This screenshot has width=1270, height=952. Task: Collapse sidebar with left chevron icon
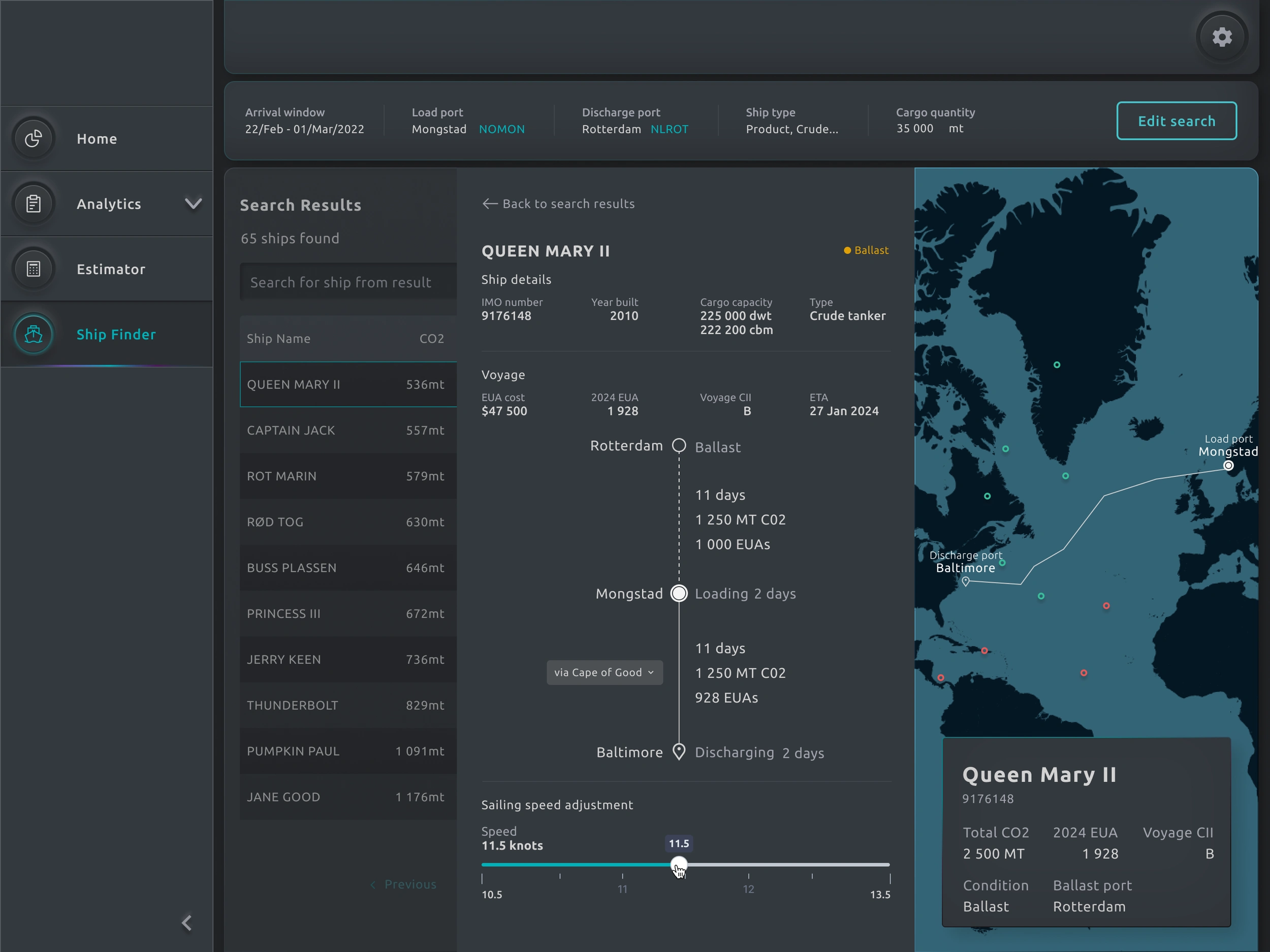[186, 922]
